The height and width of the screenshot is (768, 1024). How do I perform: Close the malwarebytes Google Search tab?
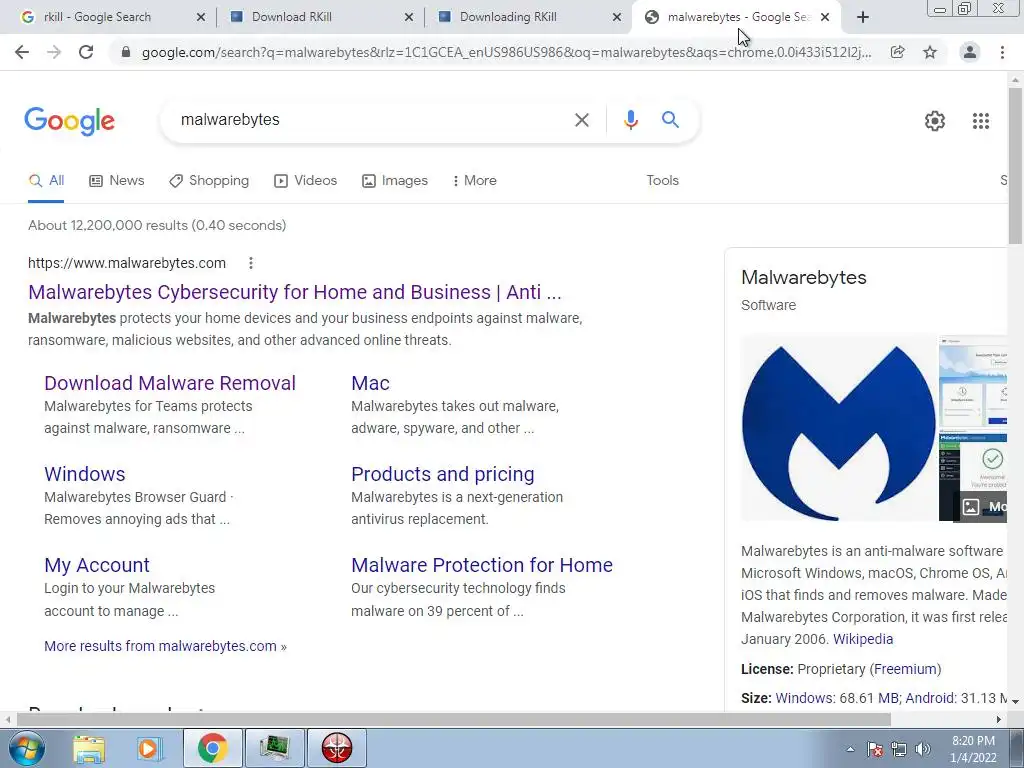coord(825,17)
